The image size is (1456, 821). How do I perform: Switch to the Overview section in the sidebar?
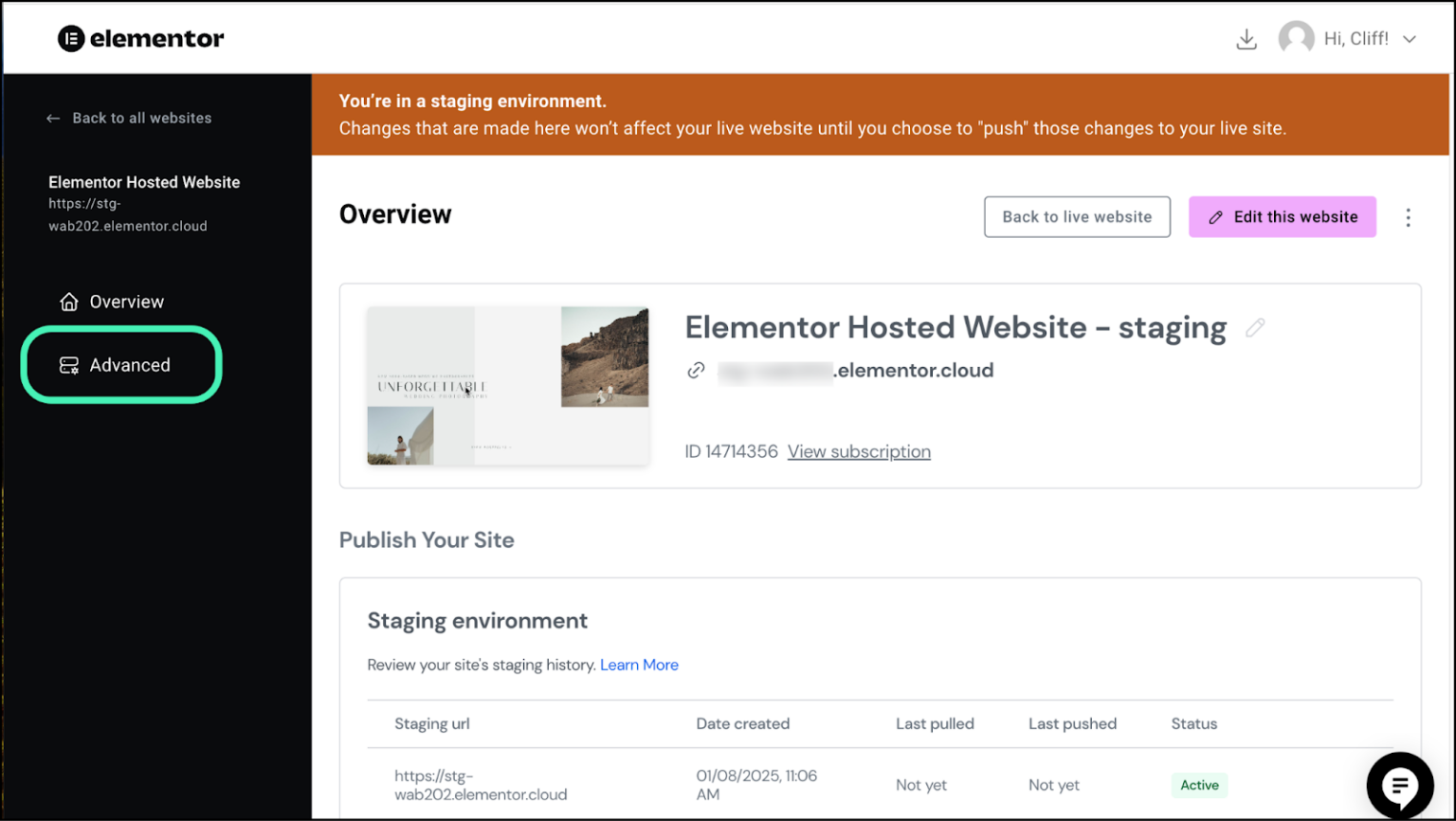126,301
